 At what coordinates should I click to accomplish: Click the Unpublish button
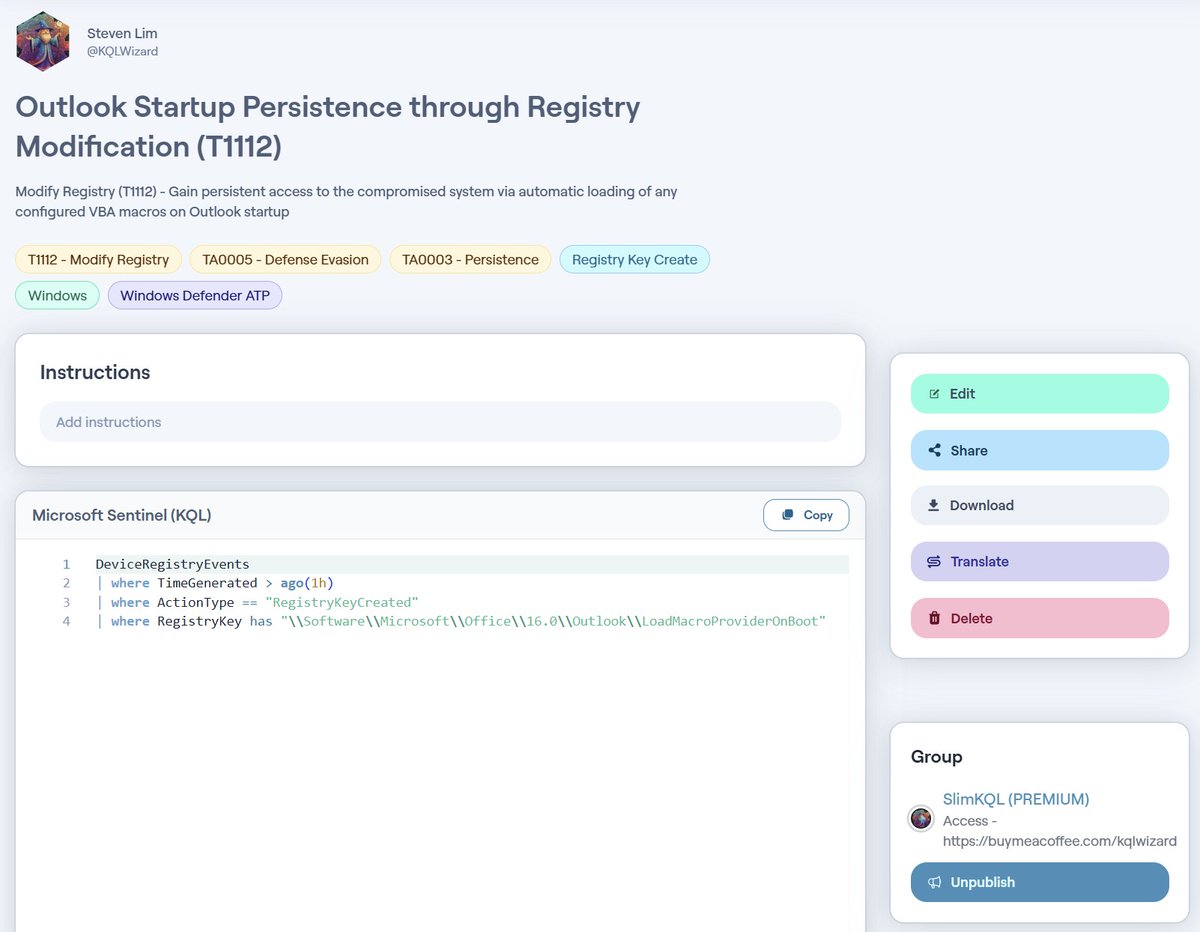pyautogui.click(x=1040, y=882)
